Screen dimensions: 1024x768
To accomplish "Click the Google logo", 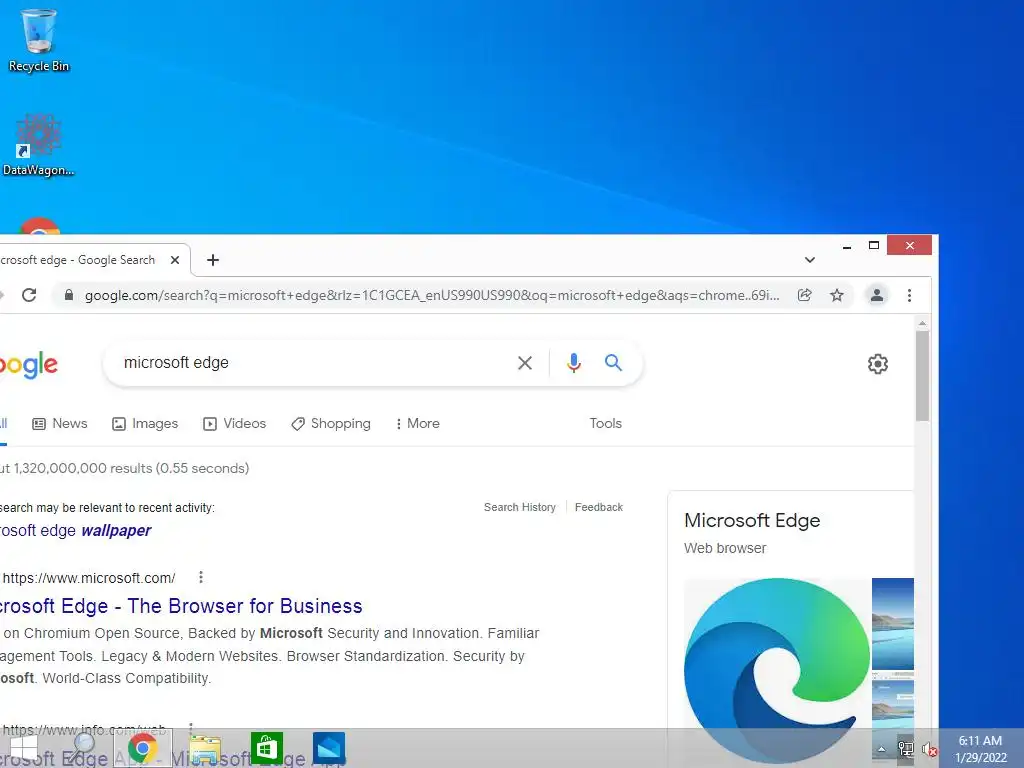I will point(29,364).
